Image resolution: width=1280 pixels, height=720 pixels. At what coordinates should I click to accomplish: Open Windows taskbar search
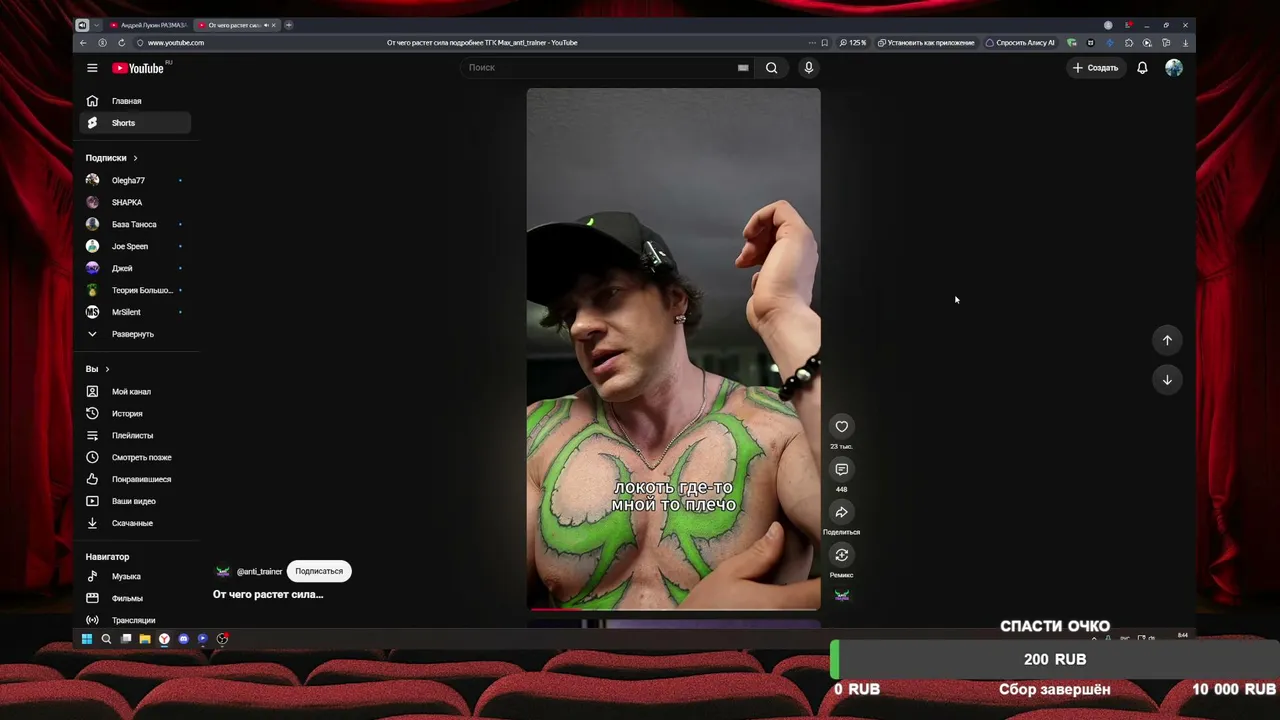tap(106, 639)
